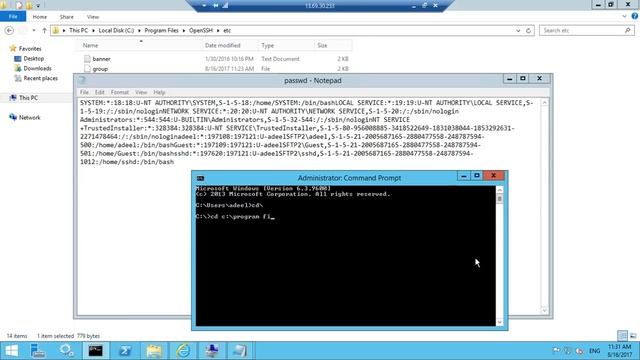Refresh the etc folder listing

pos(529,31)
